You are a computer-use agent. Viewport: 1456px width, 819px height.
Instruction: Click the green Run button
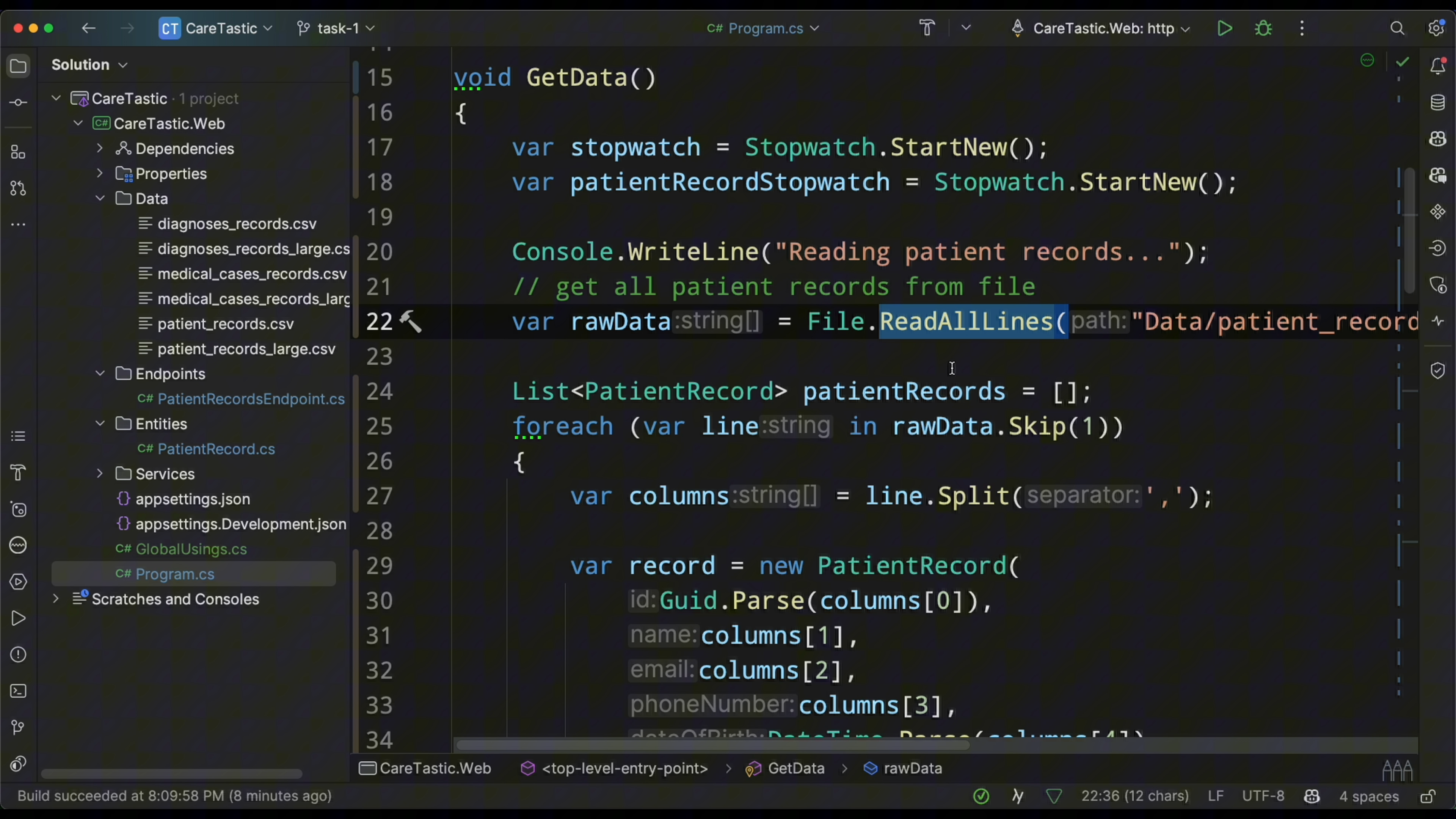(1224, 28)
